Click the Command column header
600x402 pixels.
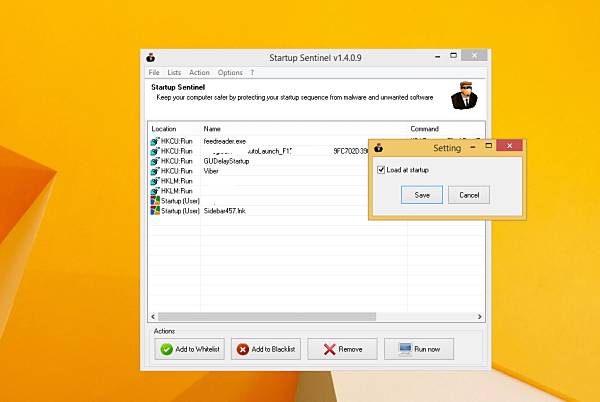pyautogui.click(x=446, y=129)
